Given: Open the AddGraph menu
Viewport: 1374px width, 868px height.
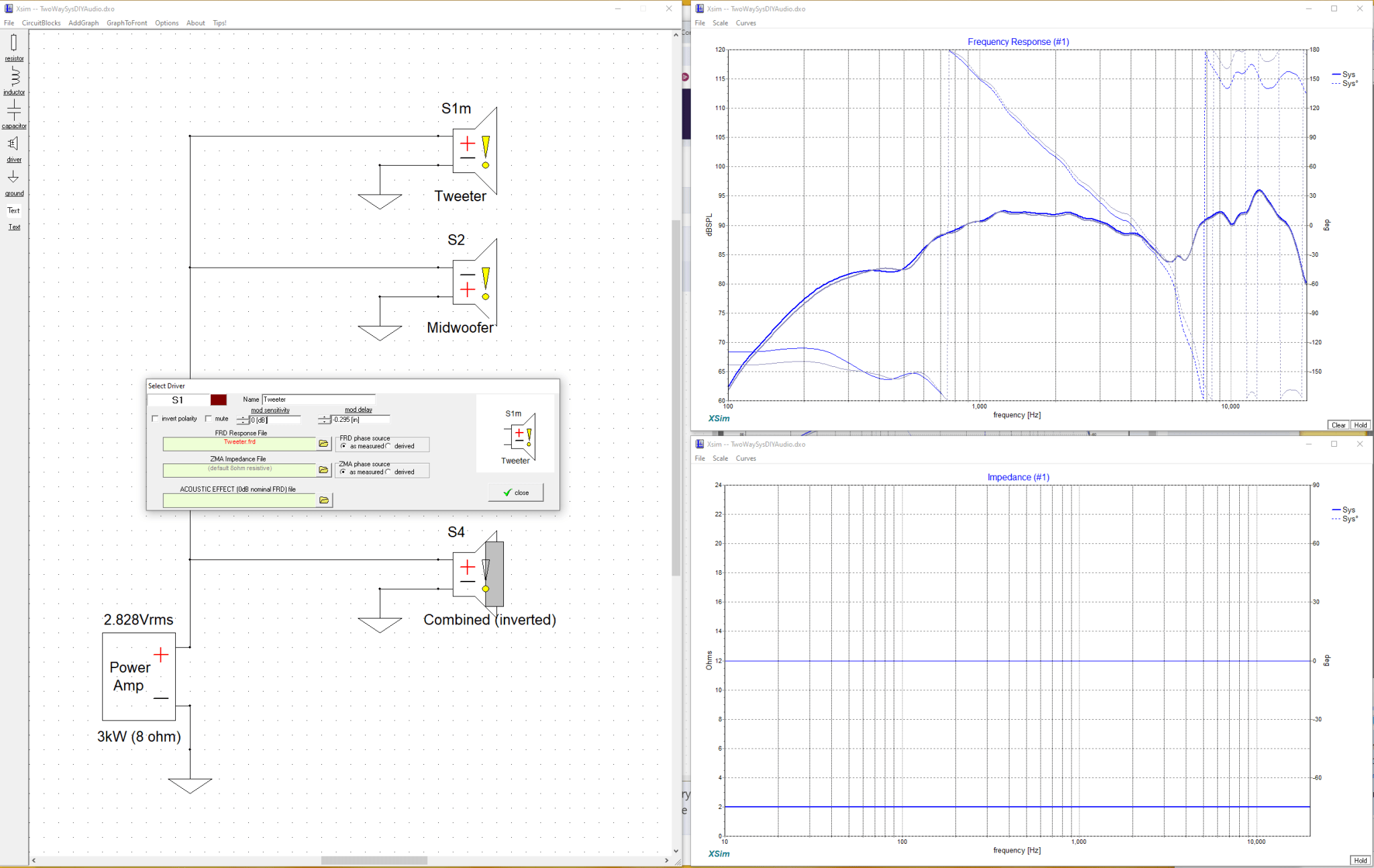Looking at the screenshot, I should pyautogui.click(x=83, y=23).
